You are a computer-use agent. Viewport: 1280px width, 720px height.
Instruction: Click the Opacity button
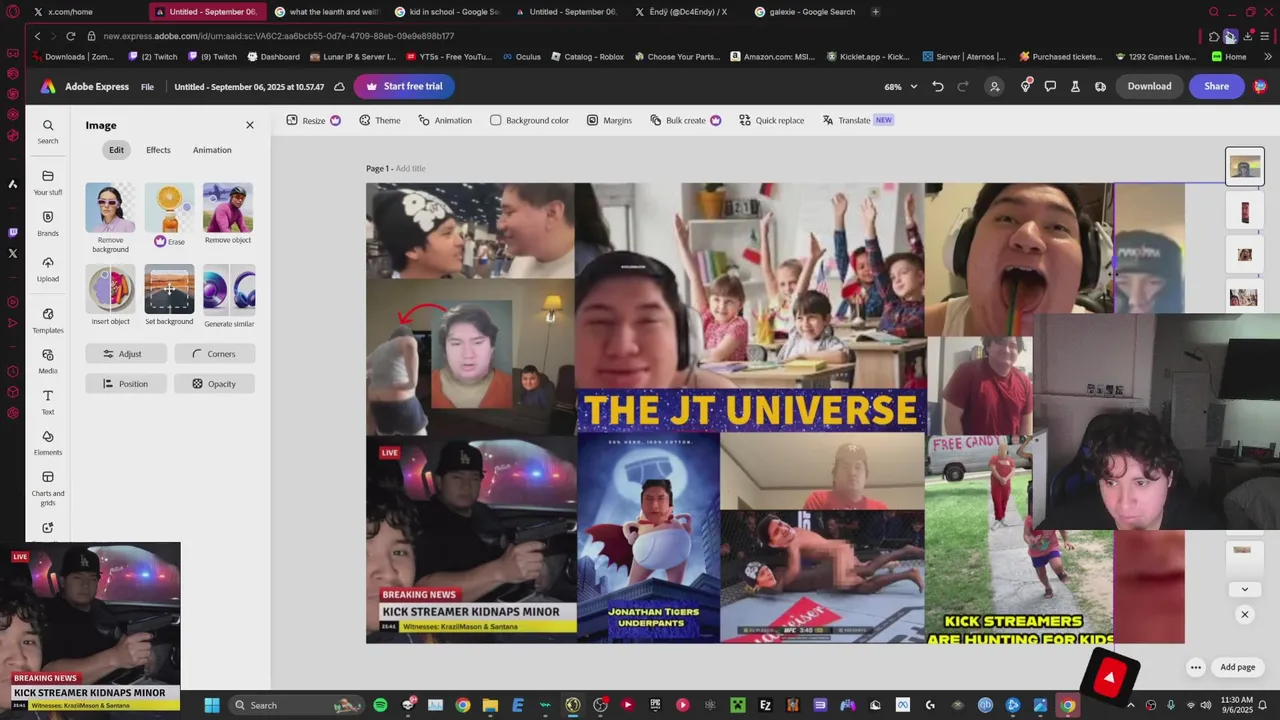point(214,384)
